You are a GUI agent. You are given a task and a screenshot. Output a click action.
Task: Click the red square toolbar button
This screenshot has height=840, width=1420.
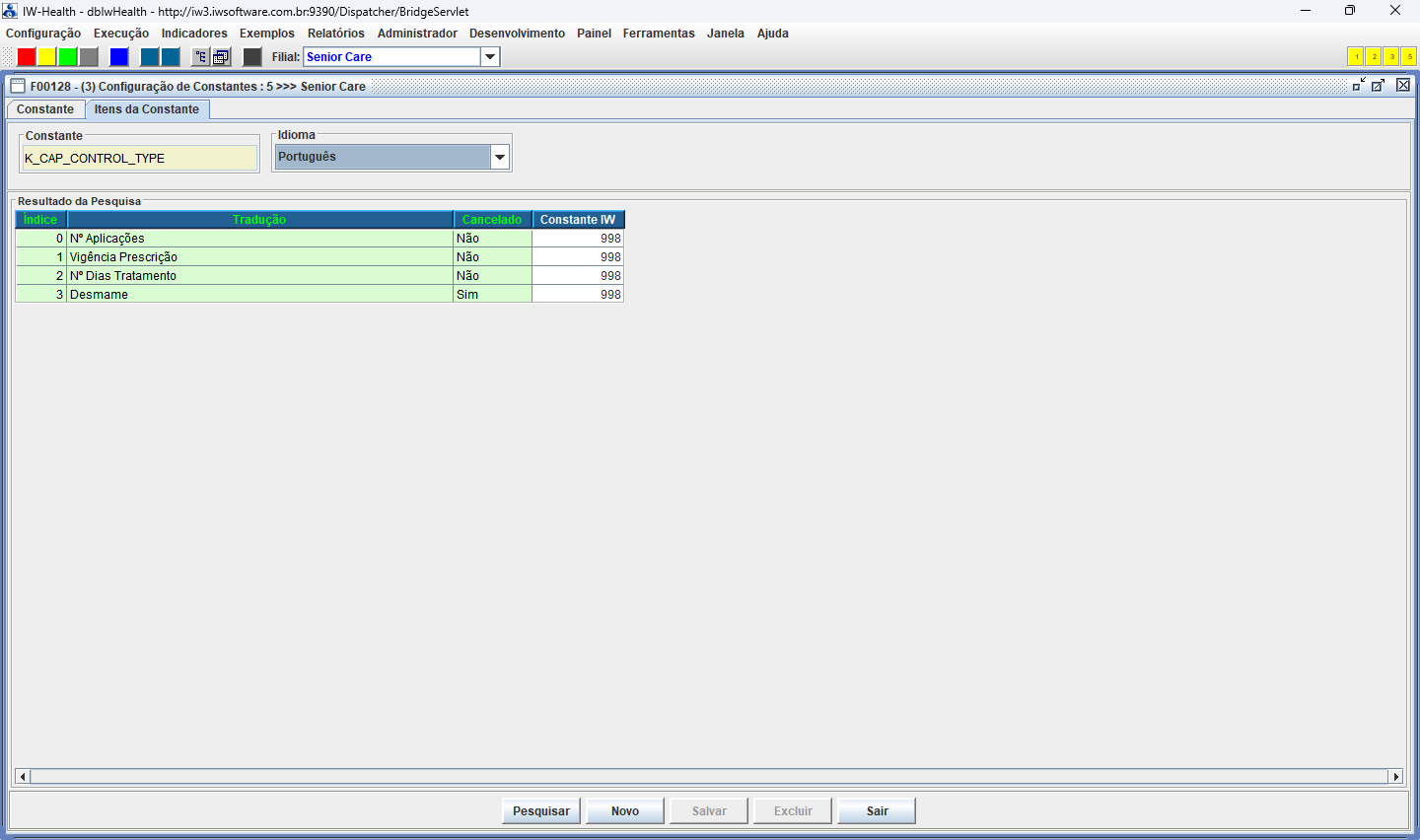(27, 57)
